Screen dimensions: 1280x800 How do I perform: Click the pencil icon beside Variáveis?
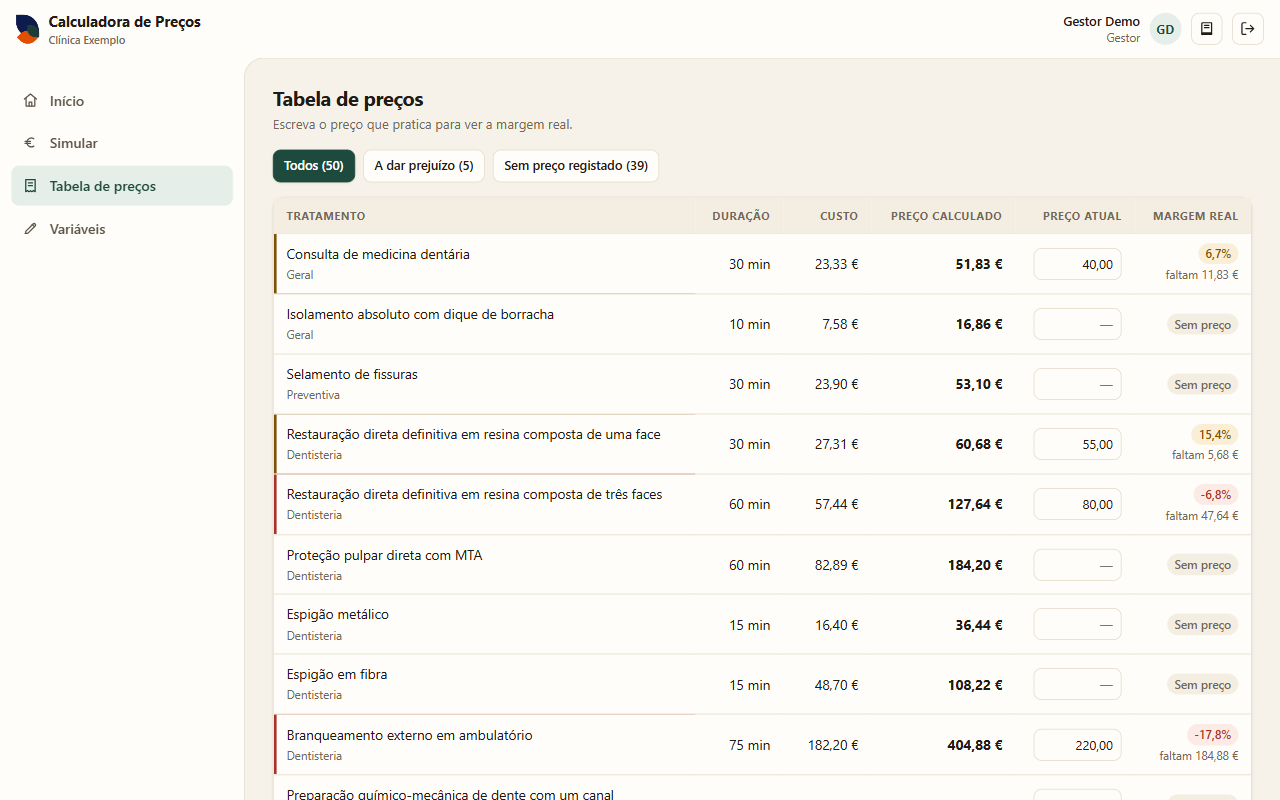click(x=30, y=229)
